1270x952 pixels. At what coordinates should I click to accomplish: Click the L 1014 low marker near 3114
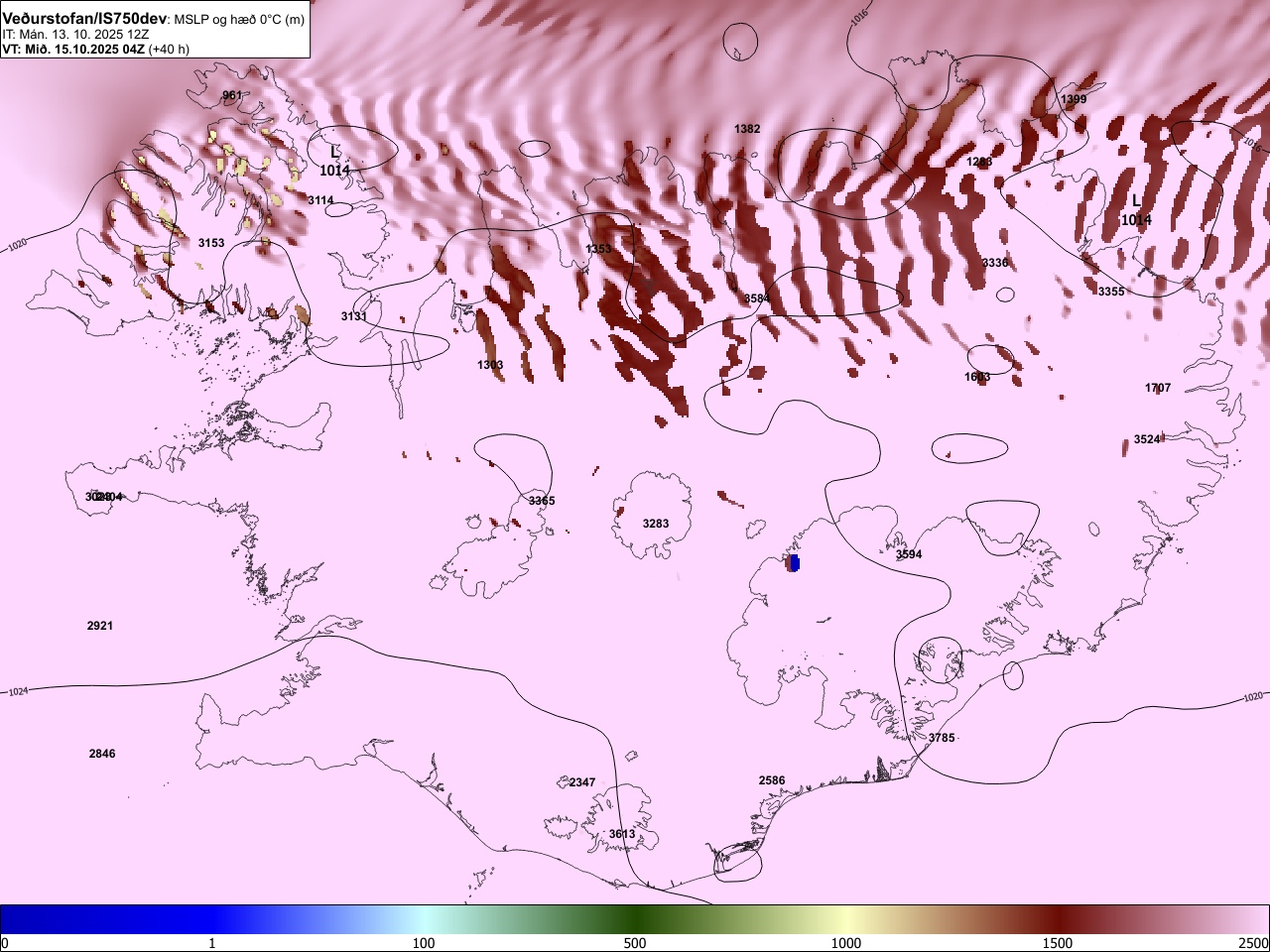point(334,161)
